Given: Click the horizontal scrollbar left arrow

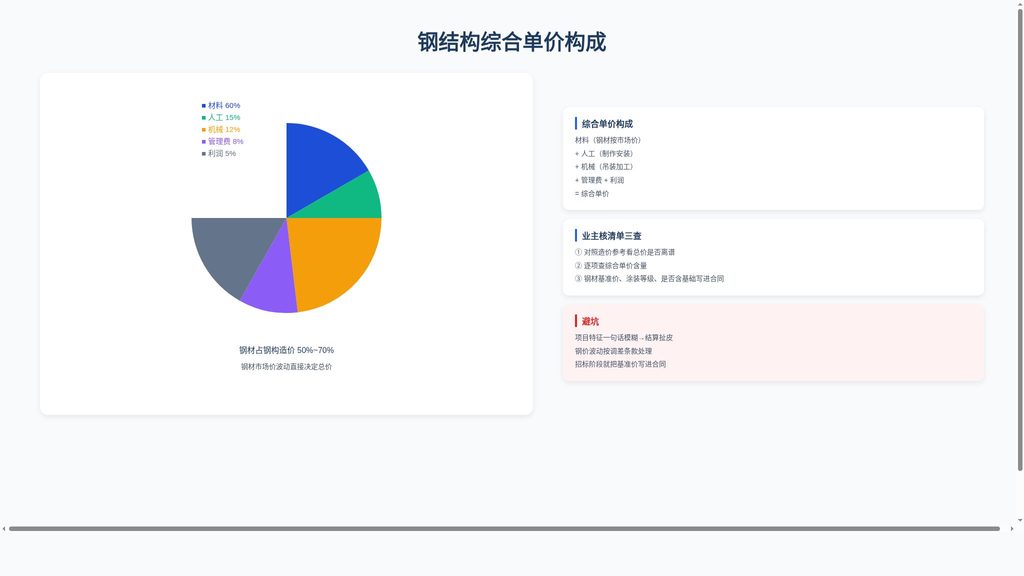Looking at the screenshot, I should pos(4,528).
